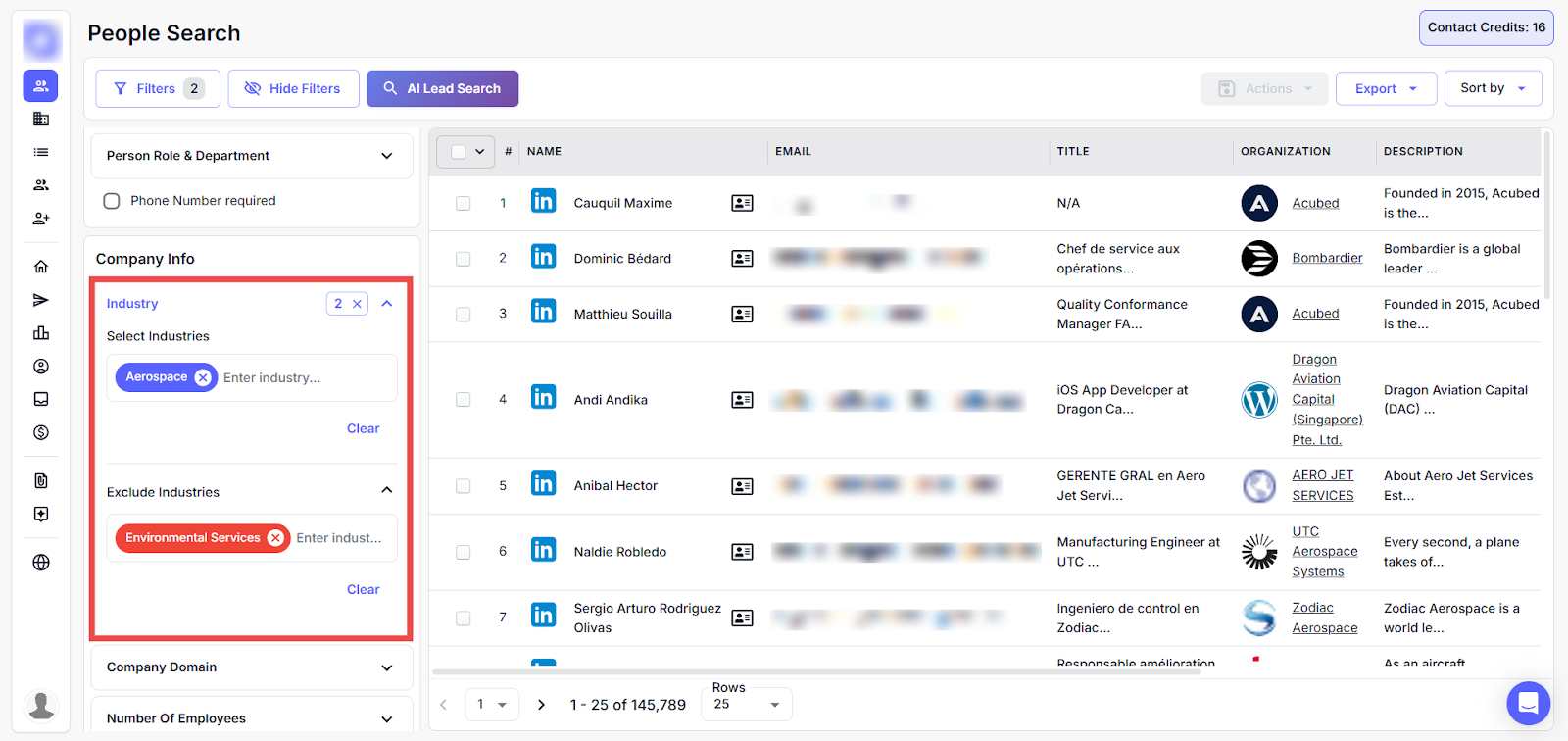Open the Sort by dropdown
This screenshot has height=741, width=1568.
point(1492,88)
